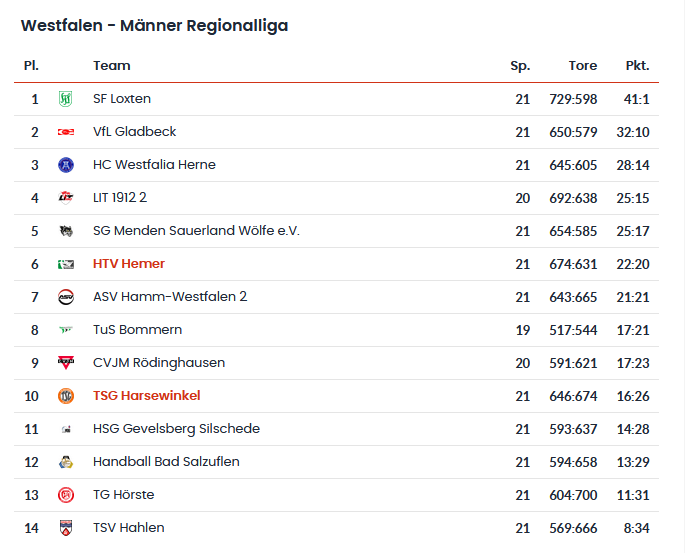Open the HTV Hemer team link
685x553 pixels.
click(x=129, y=264)
